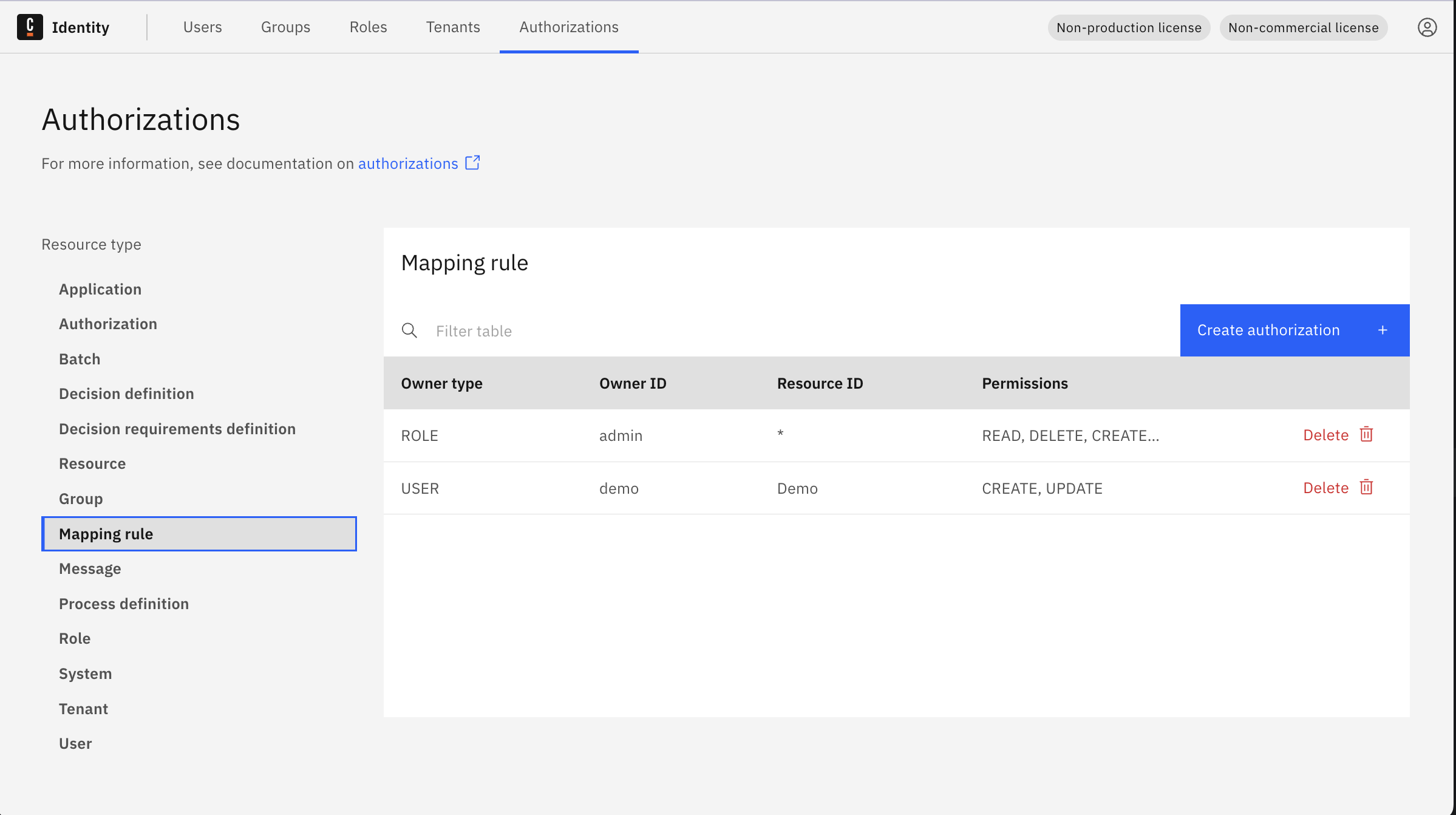Click the plus icon on Create authorization

coord(1383,330)
